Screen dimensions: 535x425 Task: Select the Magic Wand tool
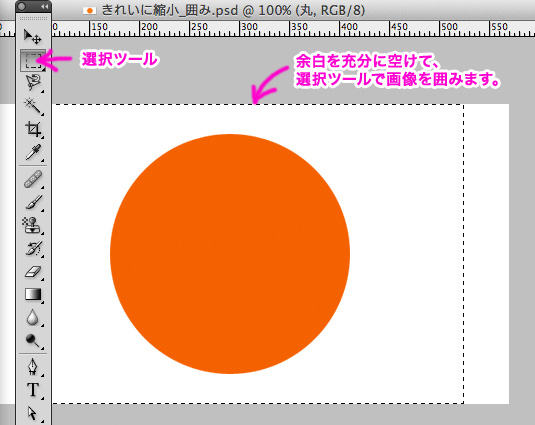(33, 105)
